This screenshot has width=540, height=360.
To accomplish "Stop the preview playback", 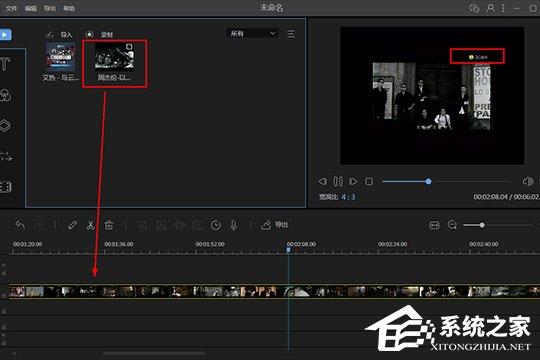I will pyautogui.click(x=369, y=182).
